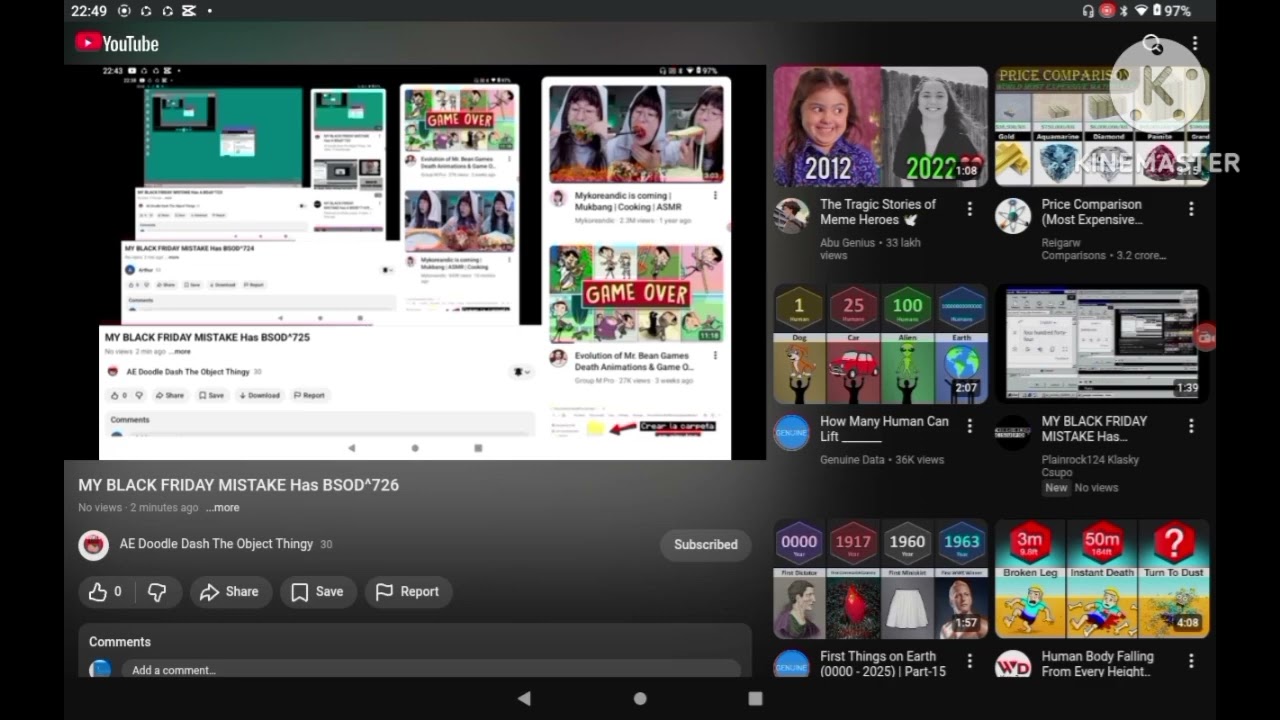Open options menu for Price Comparison video
The width and height of the screenshot is (1280, 720).
click(1191, 209)
